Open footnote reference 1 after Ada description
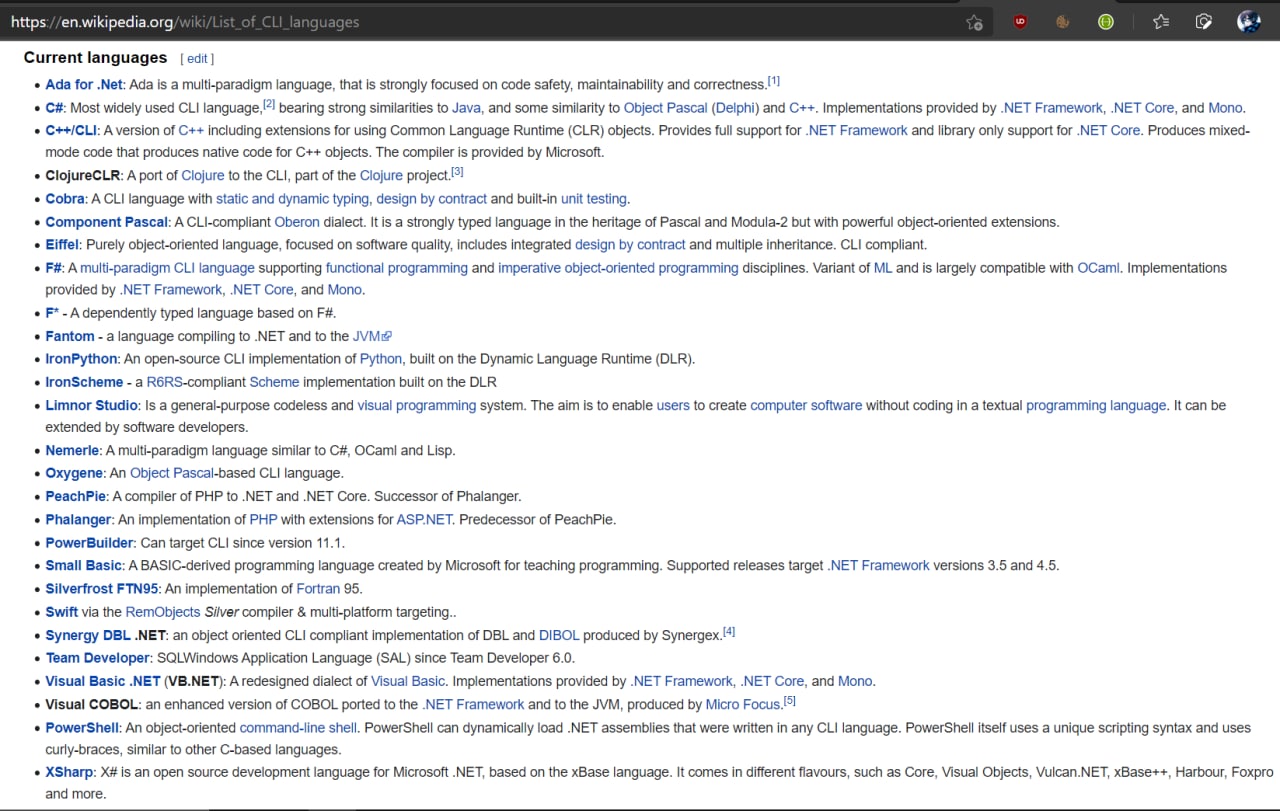Screen dimensions: 1280x811 [x=774, y=81]
